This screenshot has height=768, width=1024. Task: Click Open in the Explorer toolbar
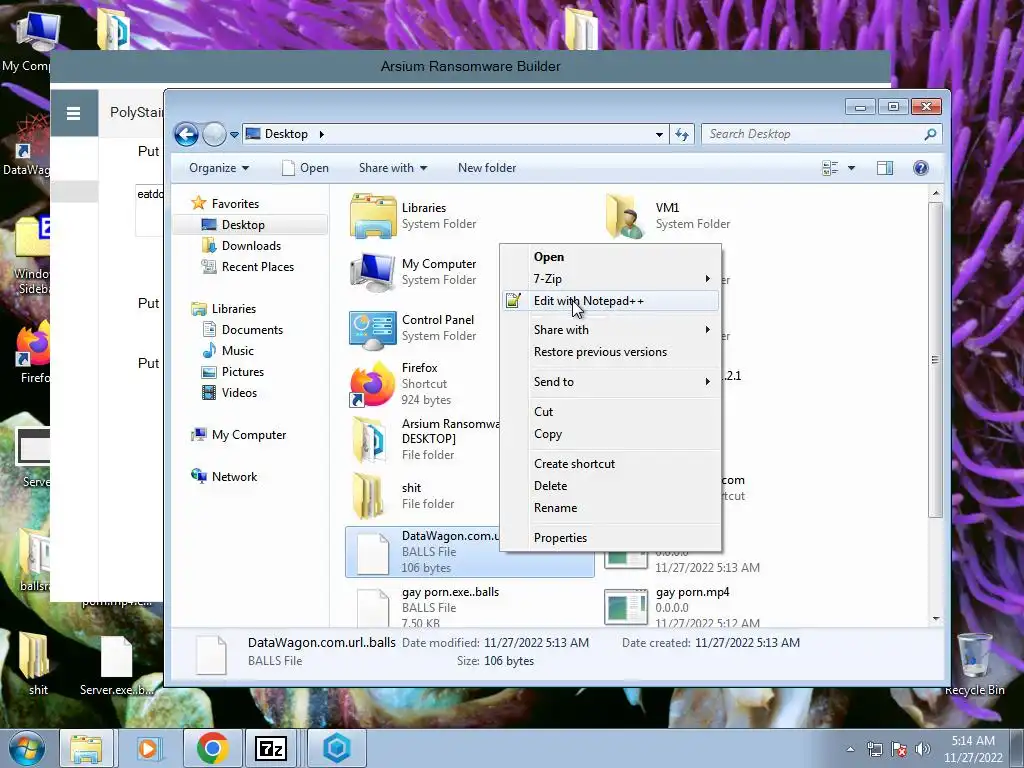pos(306,168)
